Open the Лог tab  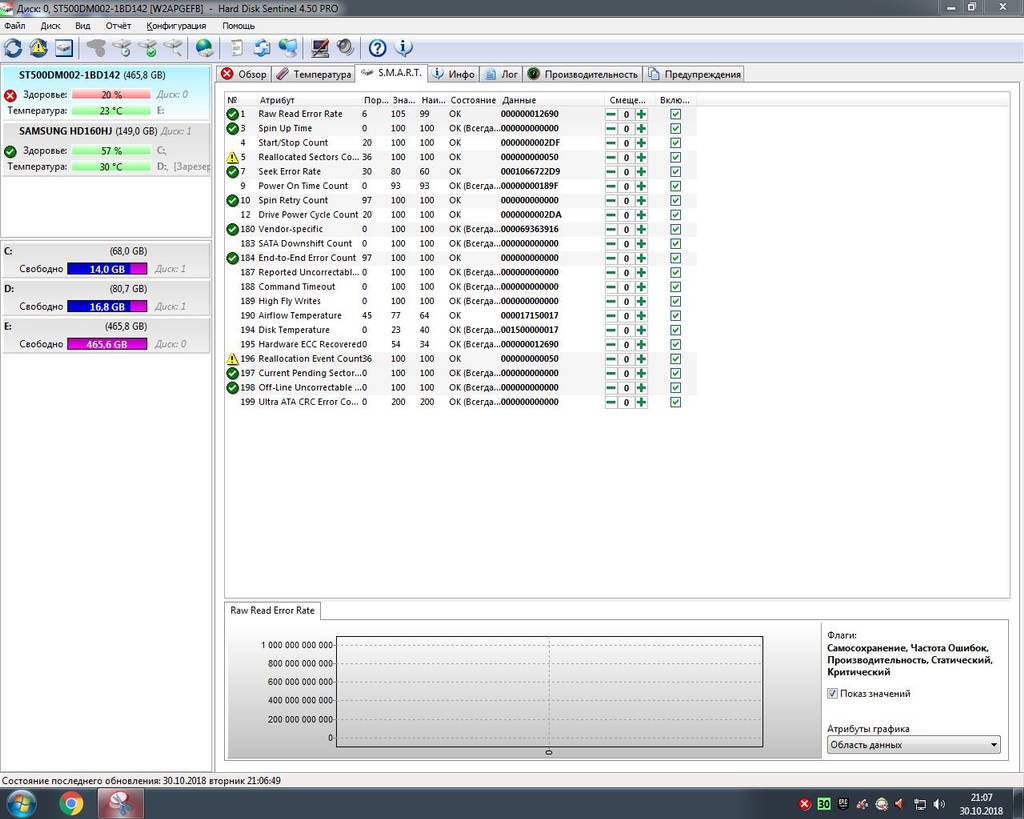(x=501, y=74)
